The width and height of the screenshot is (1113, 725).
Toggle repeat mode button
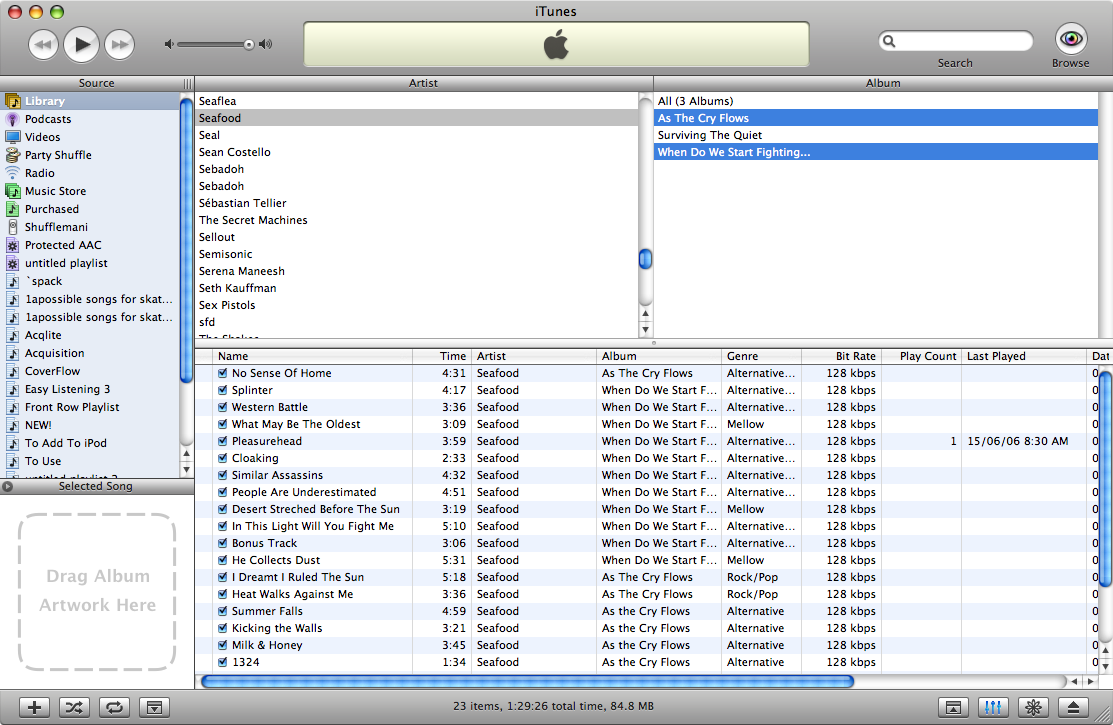[x=114, y=707]
